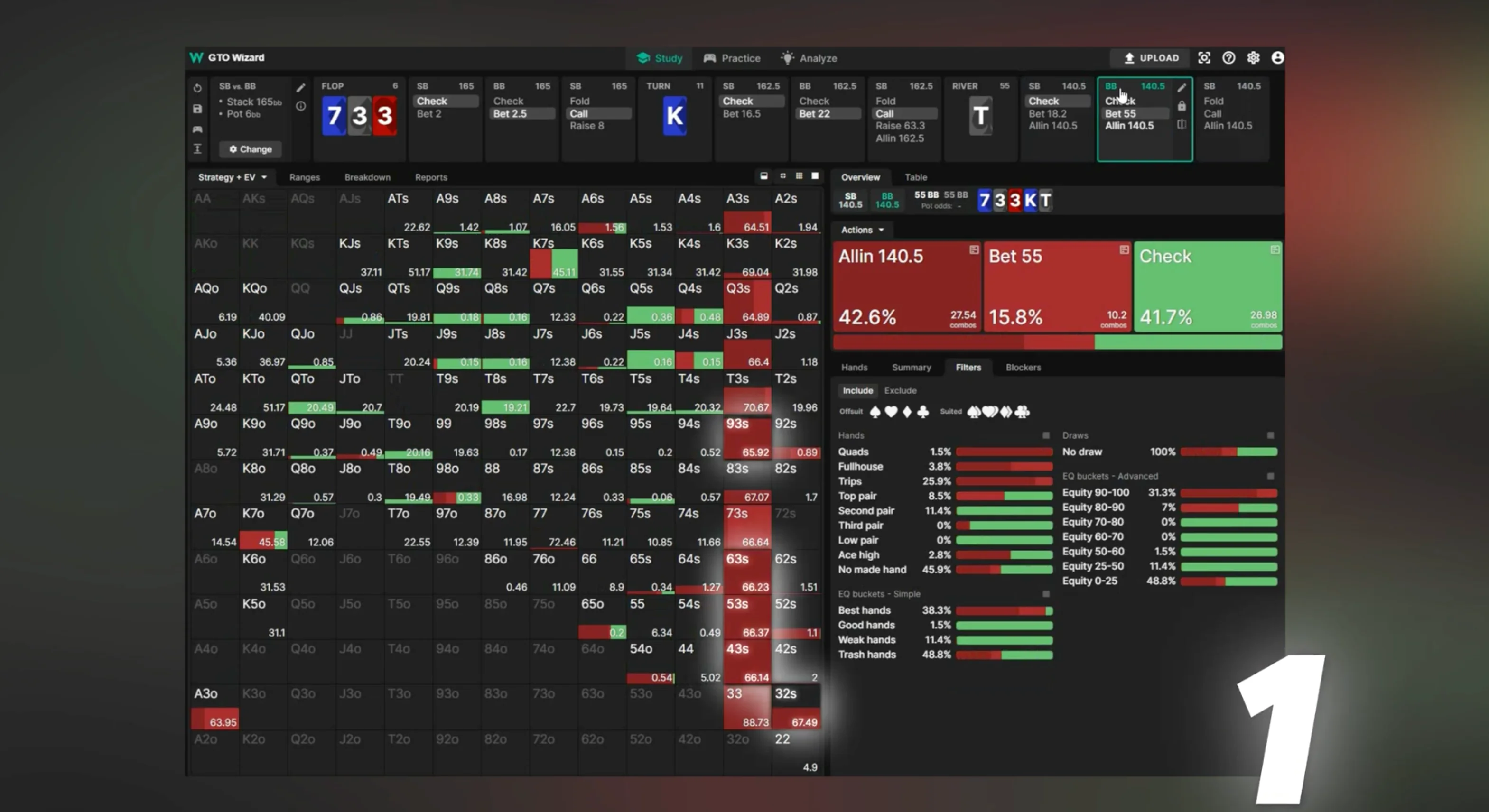
Task: Click the screenshot capture icon next to Upload
Action: click(1204, 58)
